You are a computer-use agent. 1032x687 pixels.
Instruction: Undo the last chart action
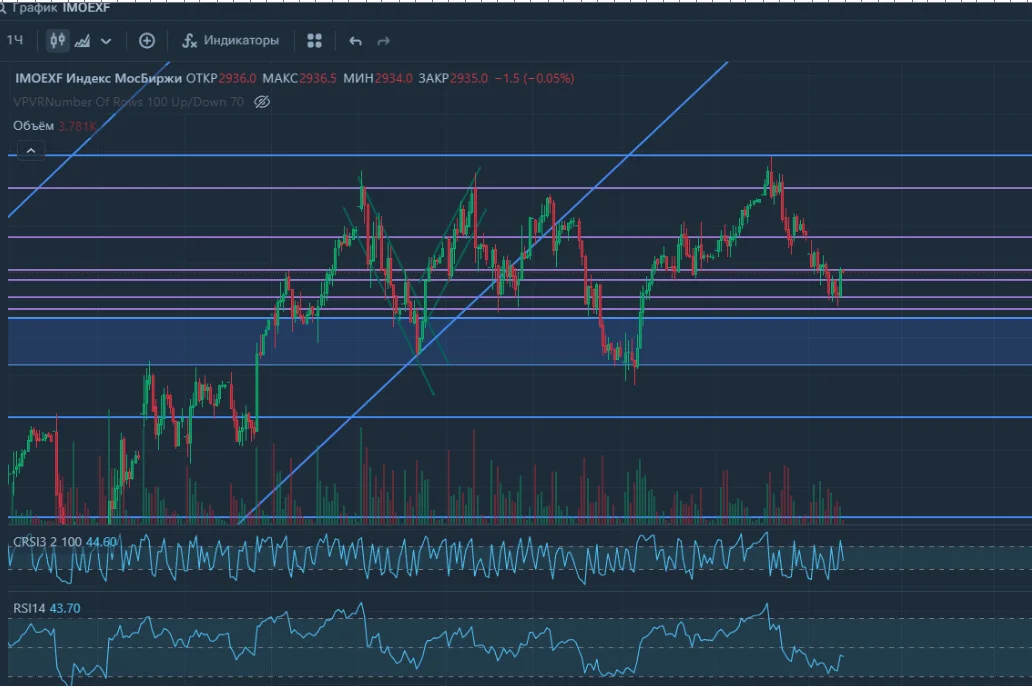click(355, 41)
